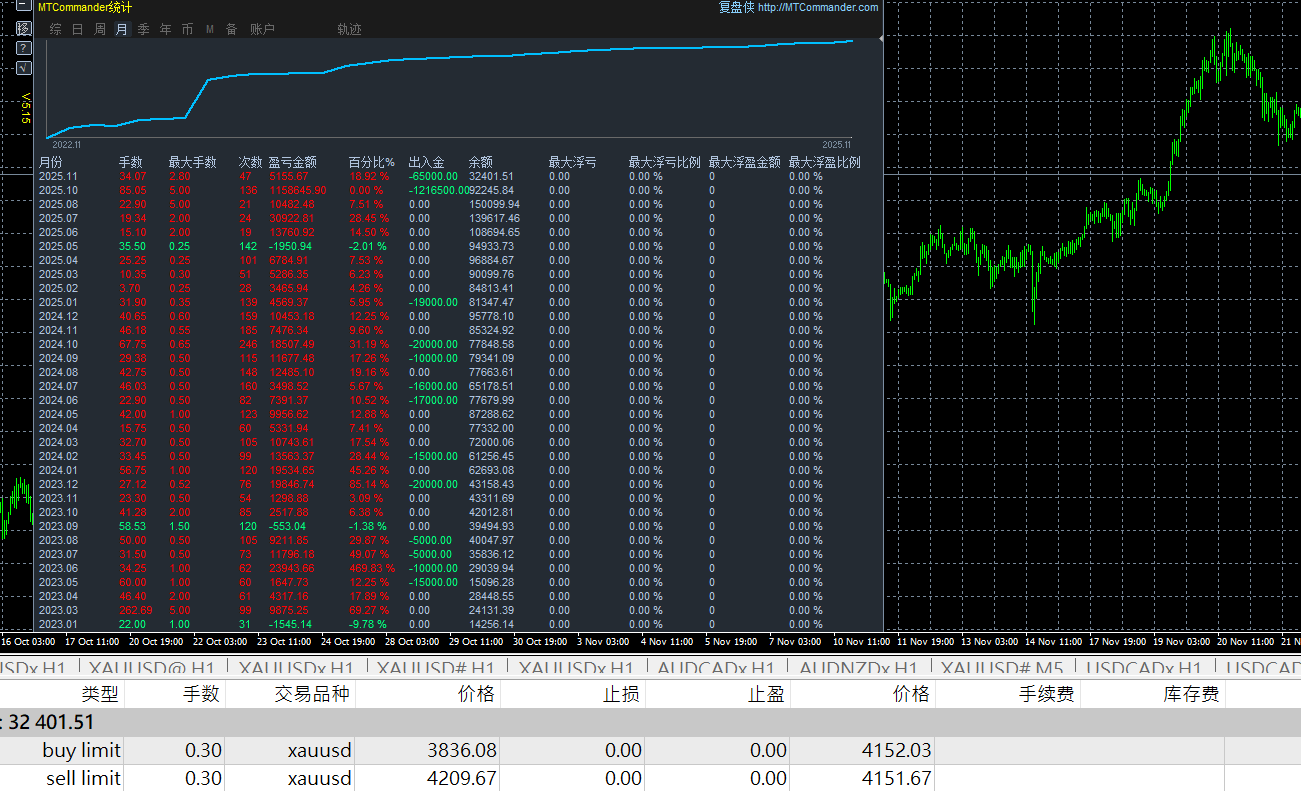
Task: Click the 2025.10 month row label
Action: [58, 190]
